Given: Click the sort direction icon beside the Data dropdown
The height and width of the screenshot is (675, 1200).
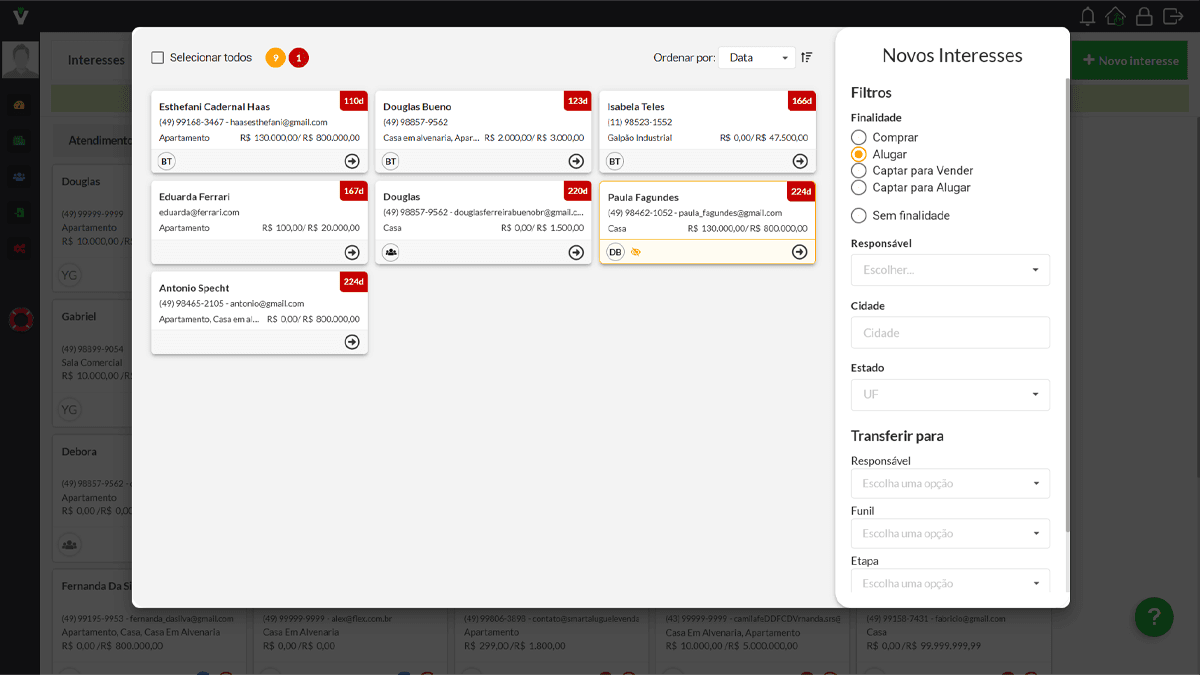Looking at the screenshot, I should [x=806, y=57].
